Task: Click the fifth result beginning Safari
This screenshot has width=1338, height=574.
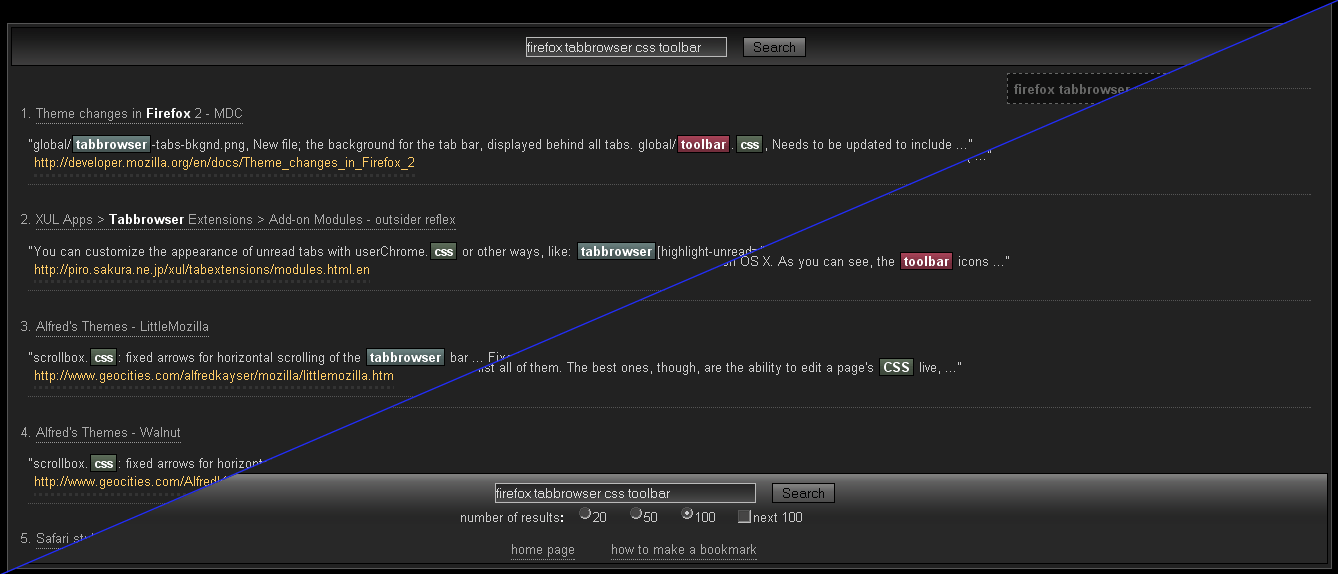Action: pos(65,539)
